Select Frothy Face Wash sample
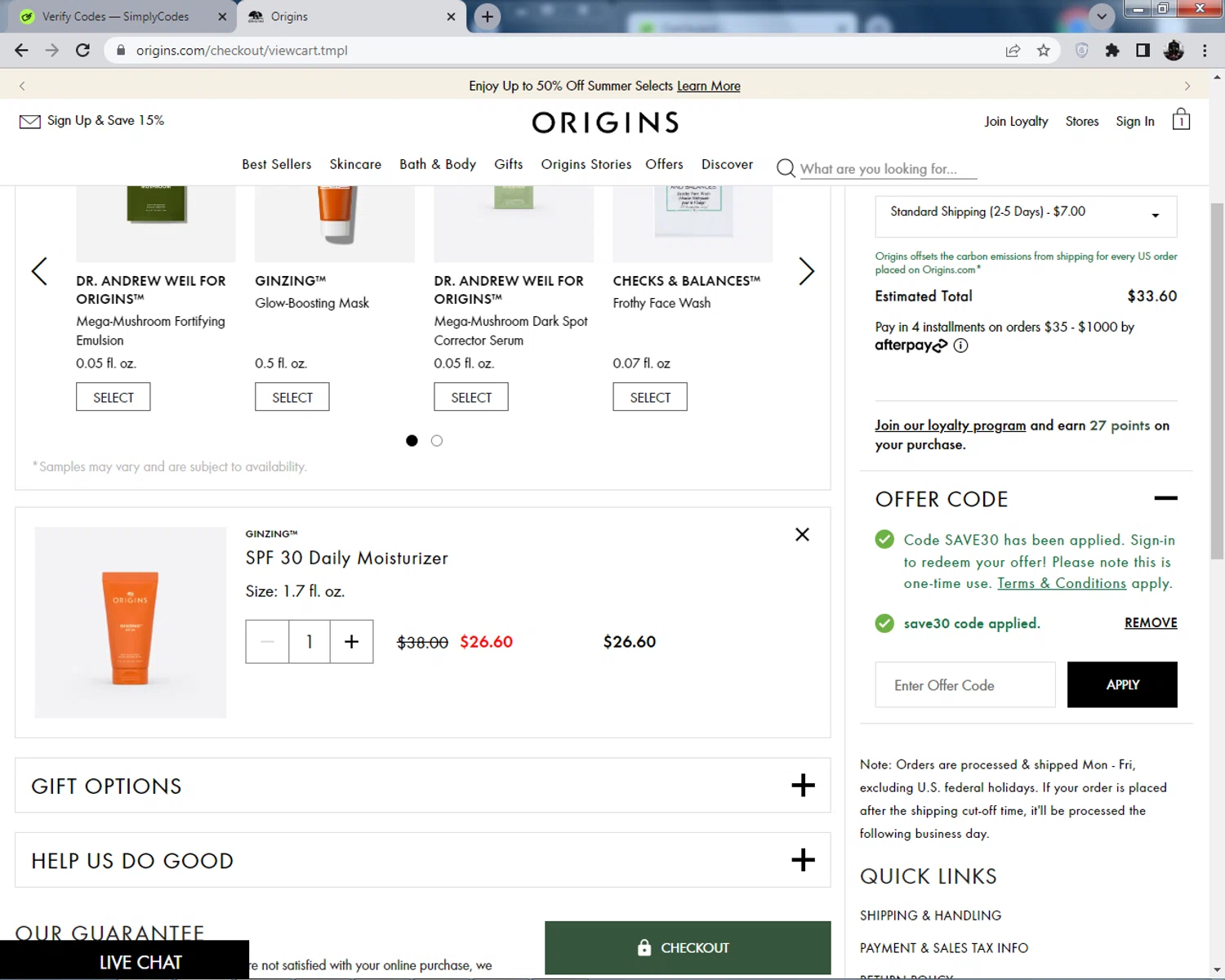The height and width of the screenshot is (980, 1225). (x=650, y=397)
